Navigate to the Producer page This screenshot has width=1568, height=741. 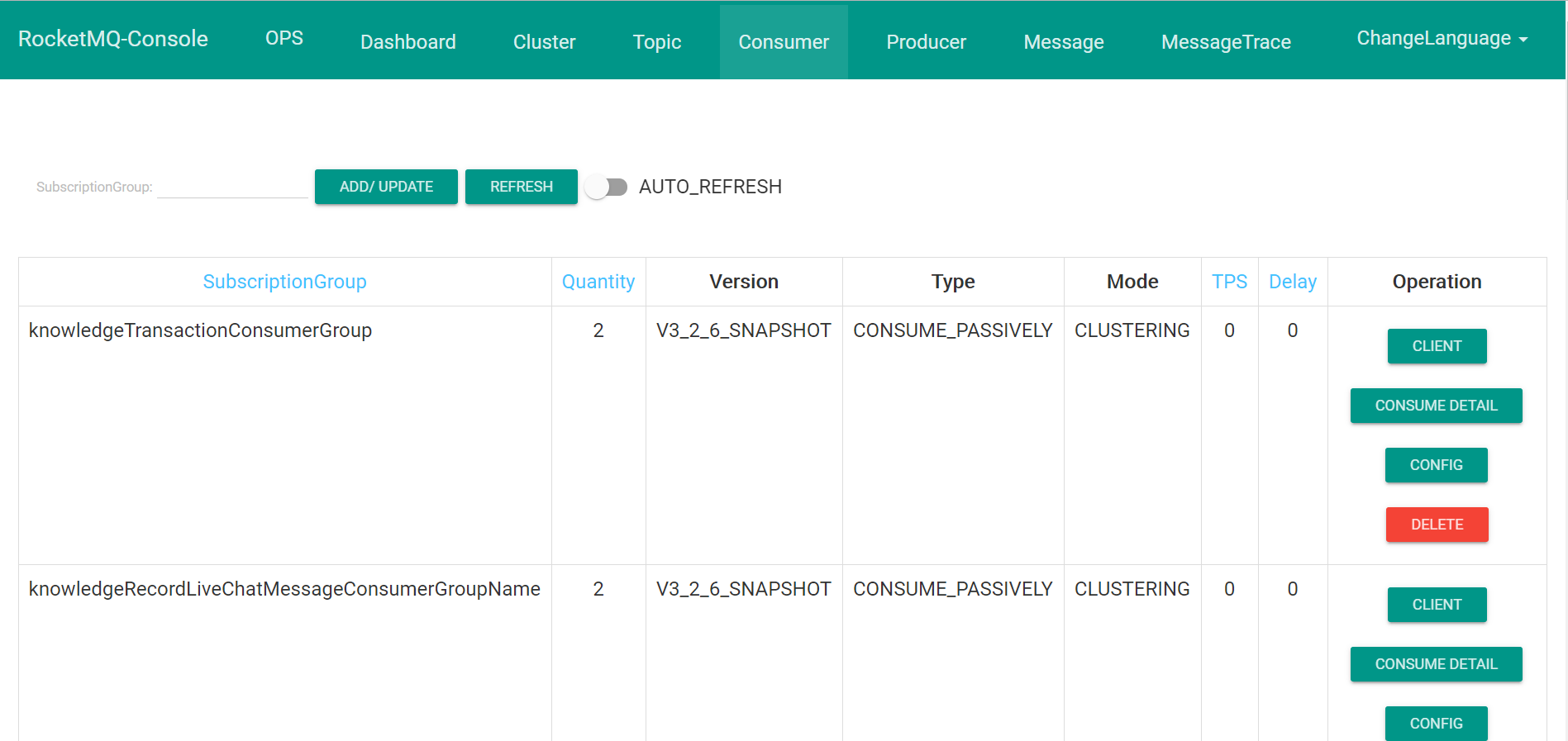click(927, 42)
